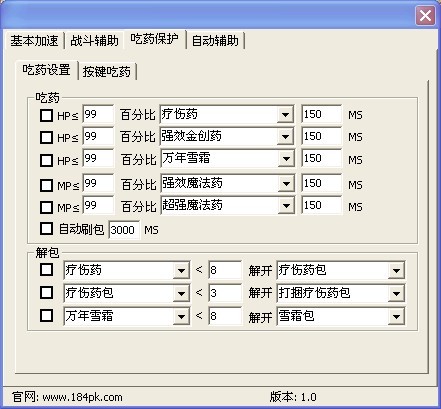
Task: Focus the 150 MS delay for 强效魔法药
Action: (321, 183)
